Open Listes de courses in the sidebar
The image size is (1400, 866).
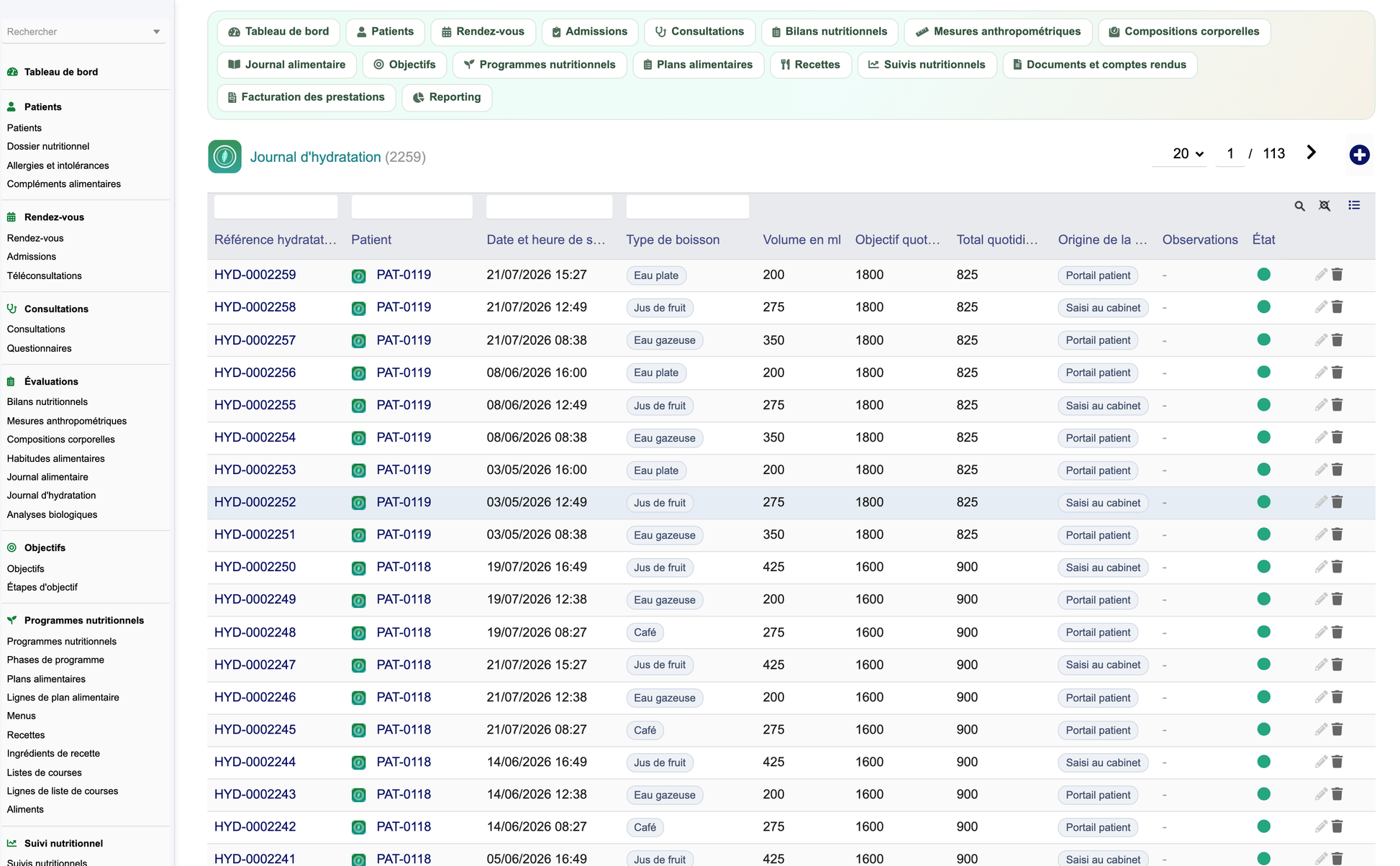pos(44,772)
